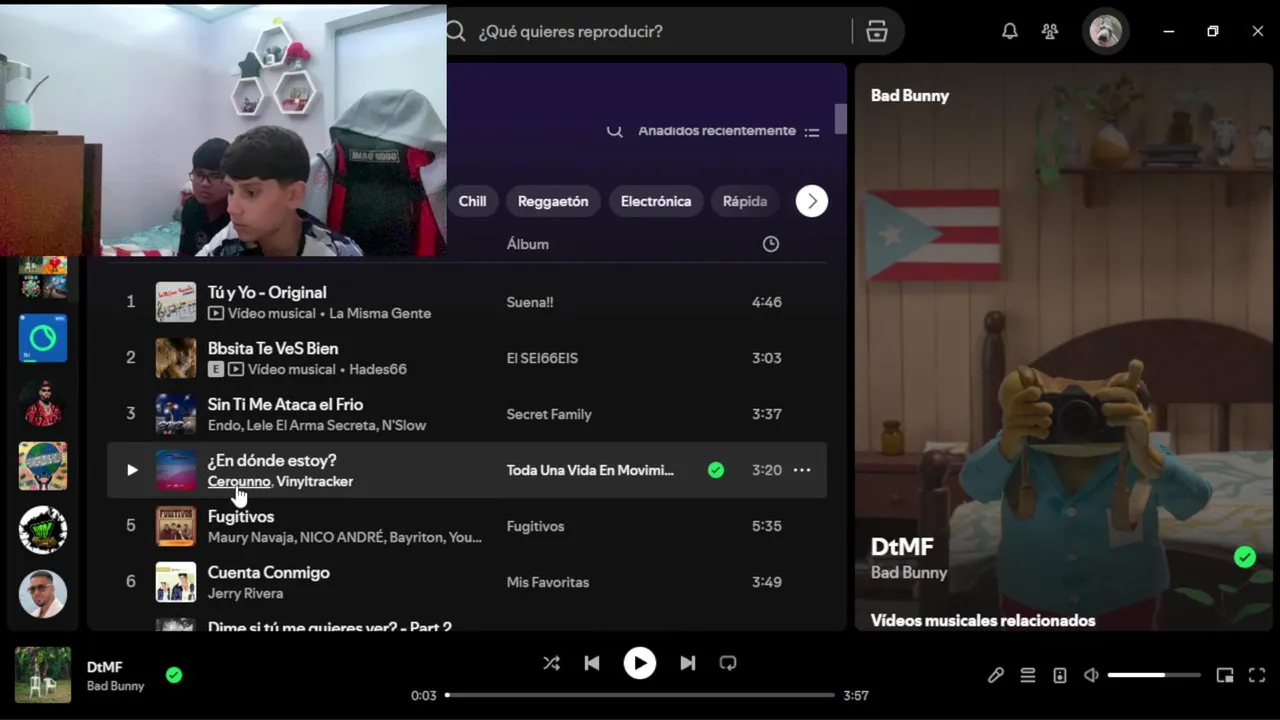Adjust the volume slider
The height and width of the screenshot is (720, 1280).
point(1154,675)
